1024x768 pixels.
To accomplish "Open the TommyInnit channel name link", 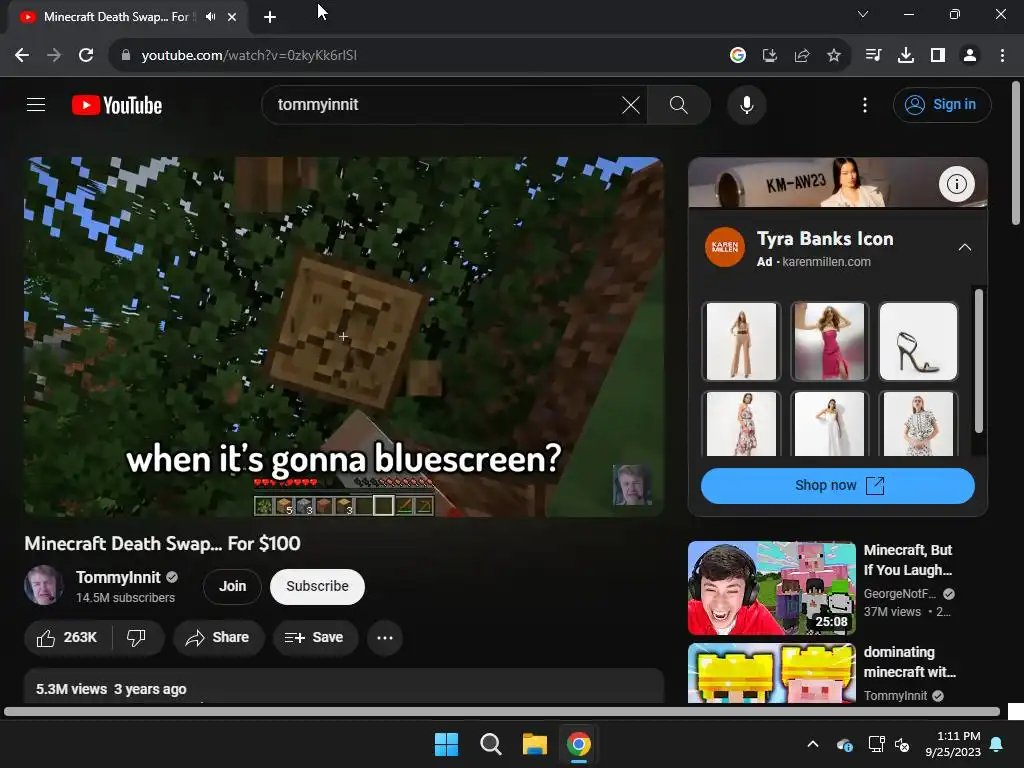I will (118, 577).
